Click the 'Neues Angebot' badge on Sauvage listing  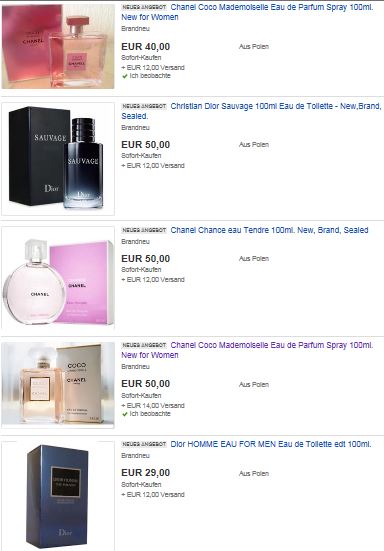[x=144, y=106]
